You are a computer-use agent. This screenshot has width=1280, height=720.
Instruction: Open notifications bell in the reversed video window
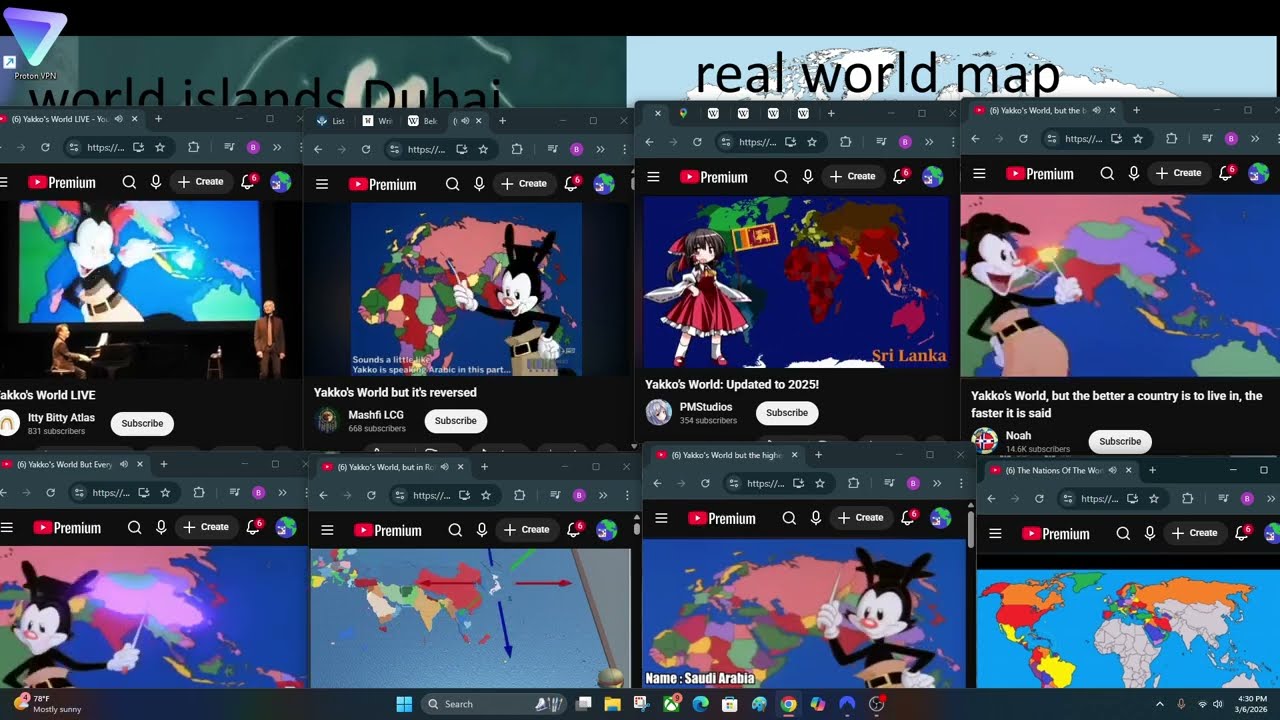pyautogui.click(x=572, y=184)
